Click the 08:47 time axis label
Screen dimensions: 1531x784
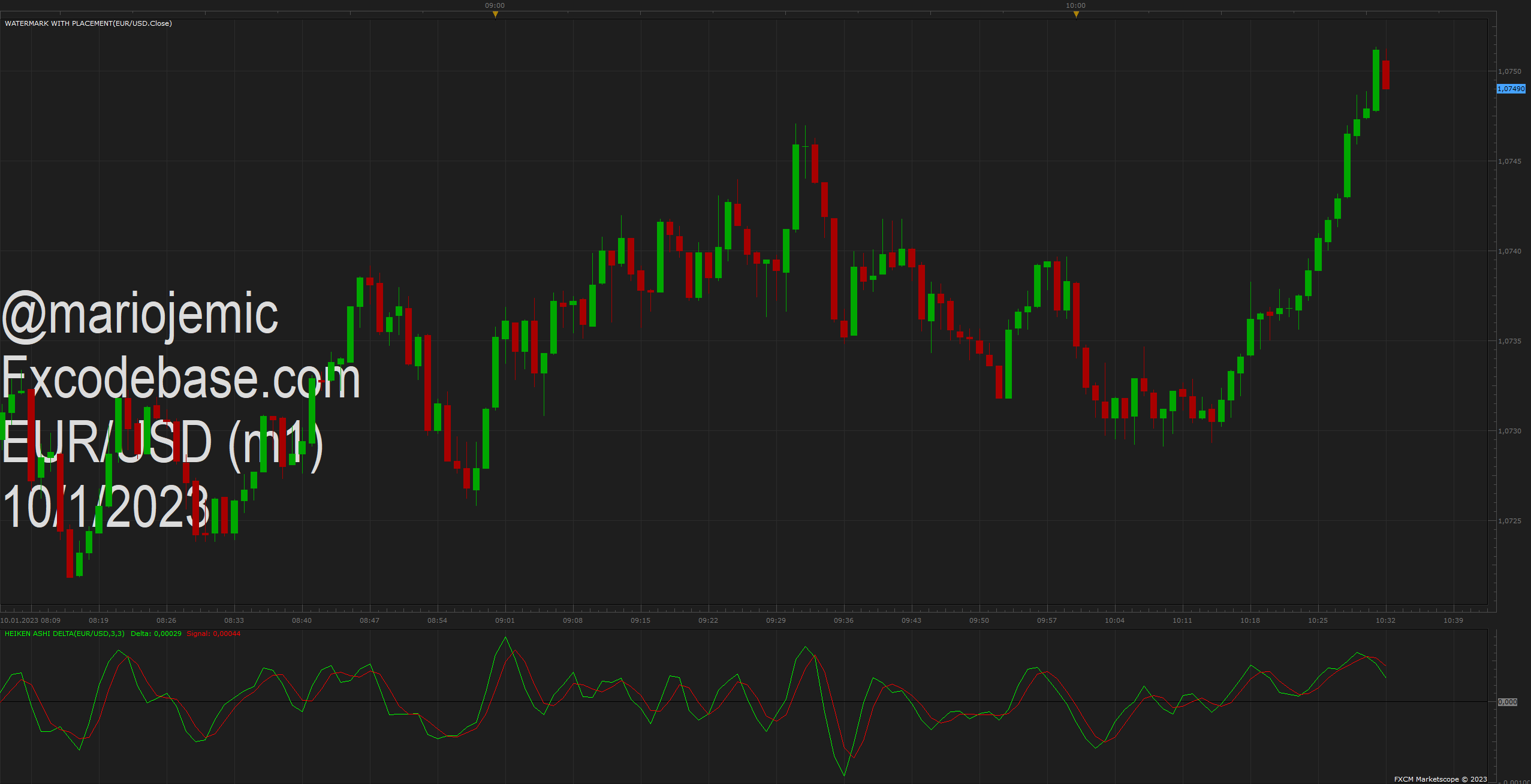pyautogui.click(x=369, y=620)
